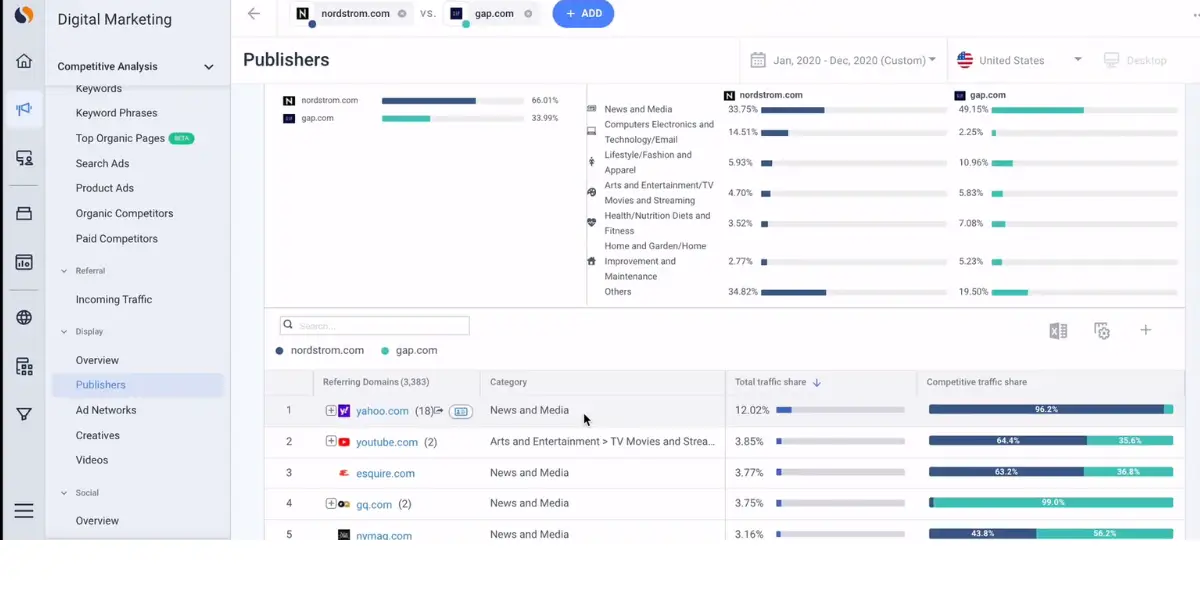Open the Similarweb logo home
Image resolution: width=1200 pixels, height=600 pixels.
pyautogui.click(x=24, y=15)
